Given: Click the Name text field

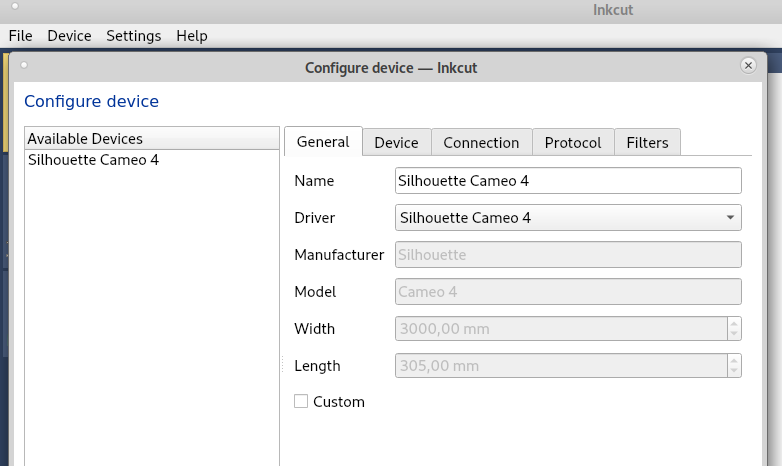Looking at the screenshot, I should (568, 181).
